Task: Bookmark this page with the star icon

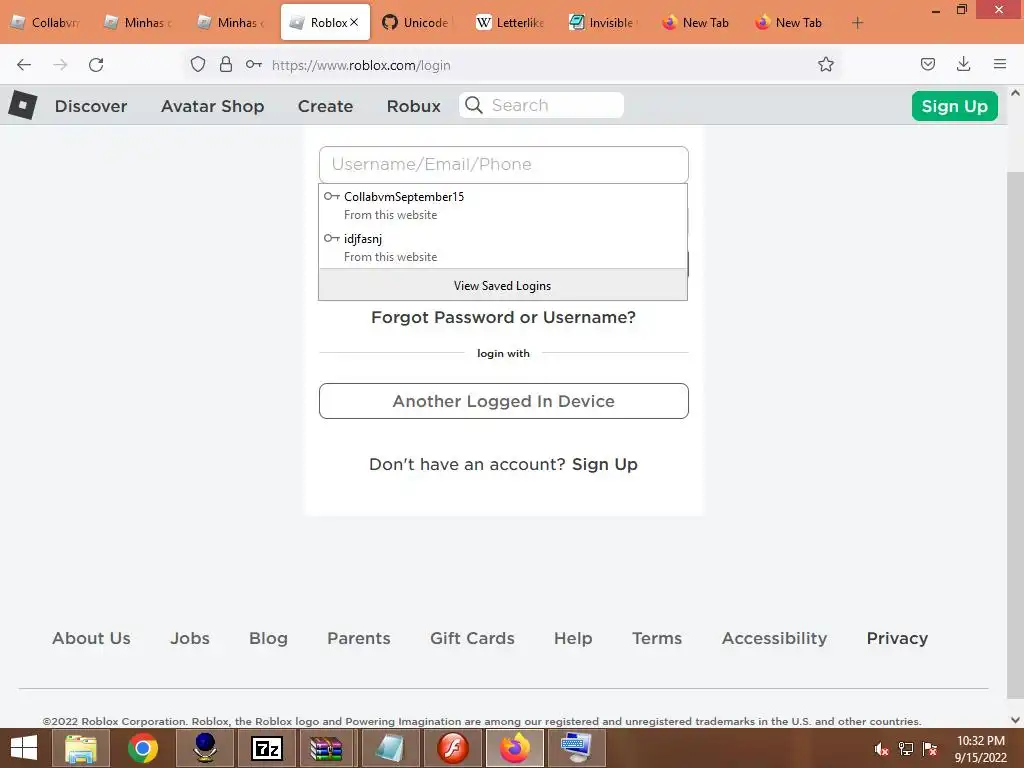Action: (825, 64)
